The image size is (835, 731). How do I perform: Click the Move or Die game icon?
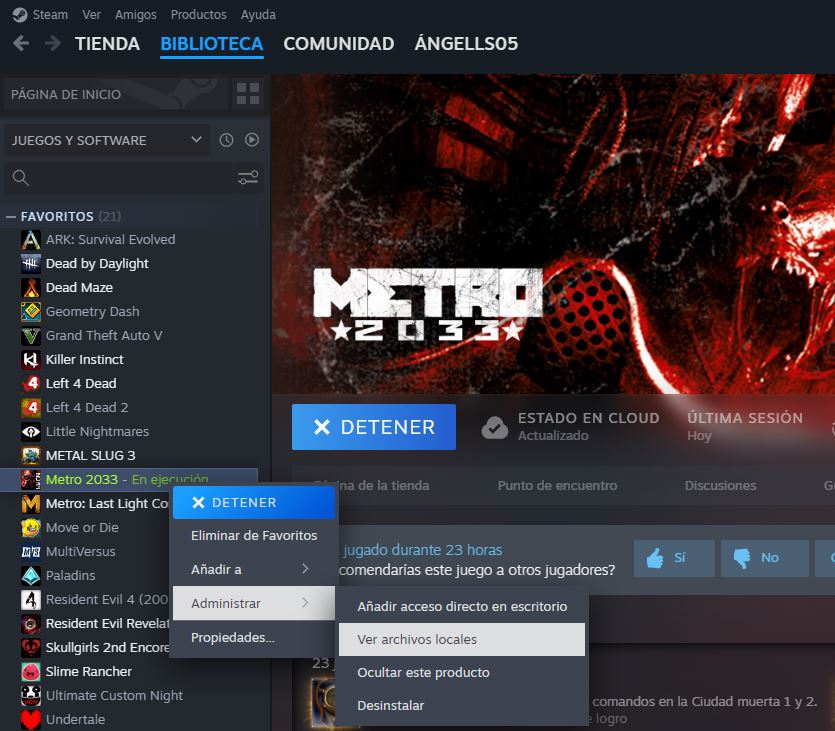[31, 528]
